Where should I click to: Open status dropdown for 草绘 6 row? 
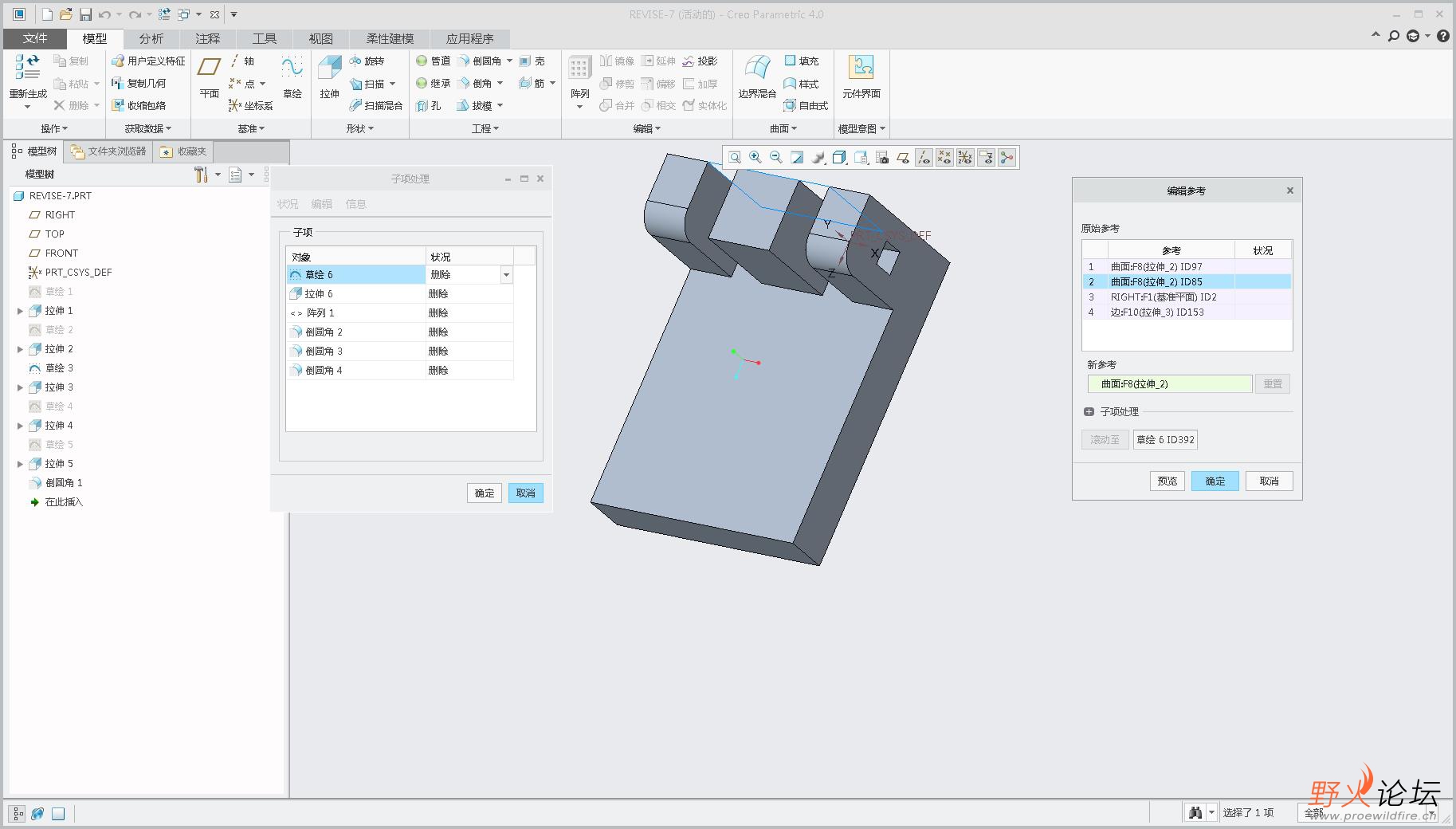click(x=506, y=275)
